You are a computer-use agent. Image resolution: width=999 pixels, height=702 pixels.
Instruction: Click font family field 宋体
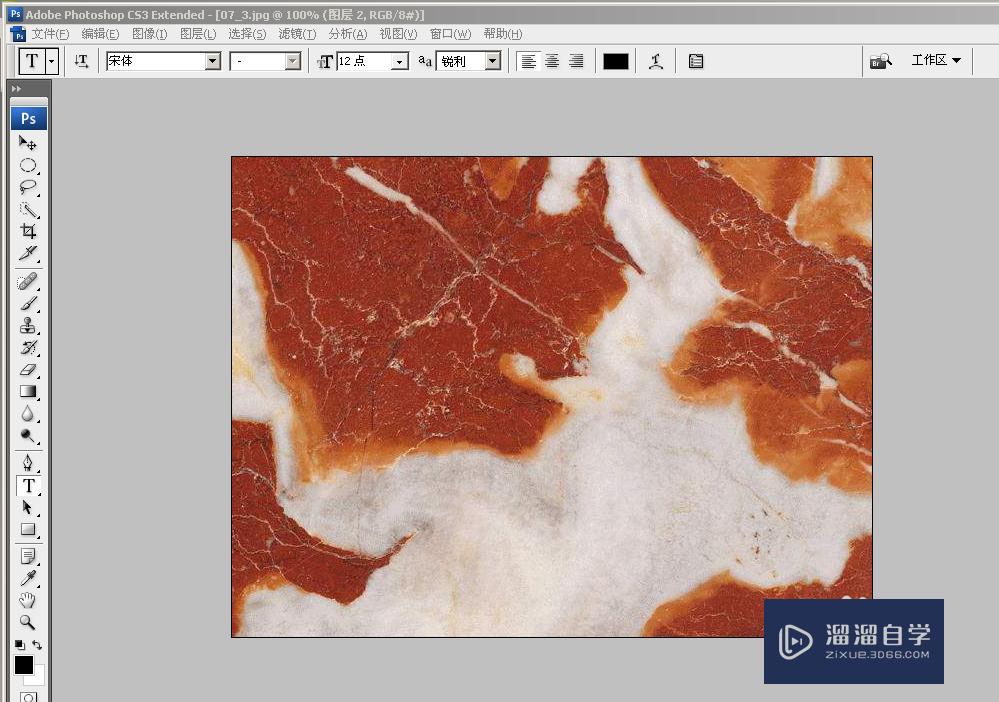(x=155, y=61)
